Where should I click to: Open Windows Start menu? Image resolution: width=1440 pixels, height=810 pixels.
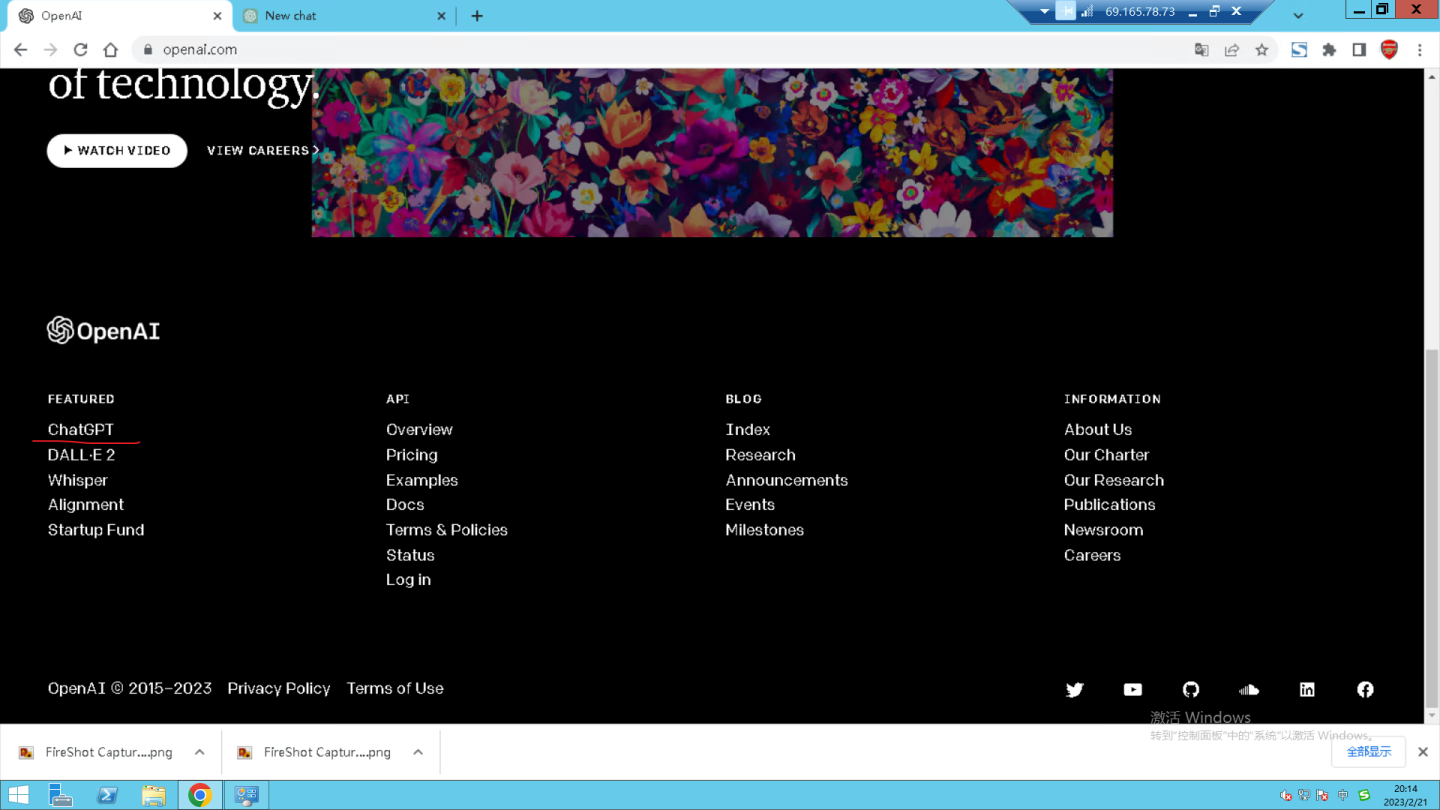tap(19, 795)
